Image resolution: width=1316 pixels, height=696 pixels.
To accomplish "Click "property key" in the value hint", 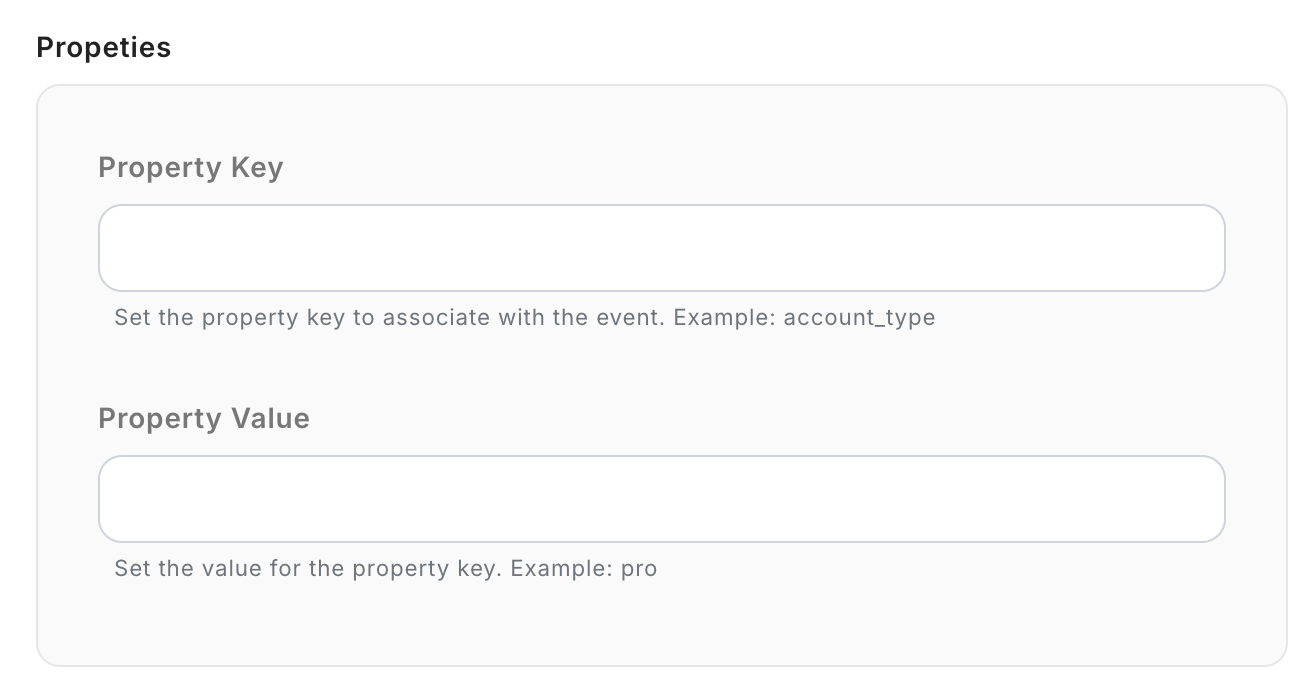I will [427, 569].
